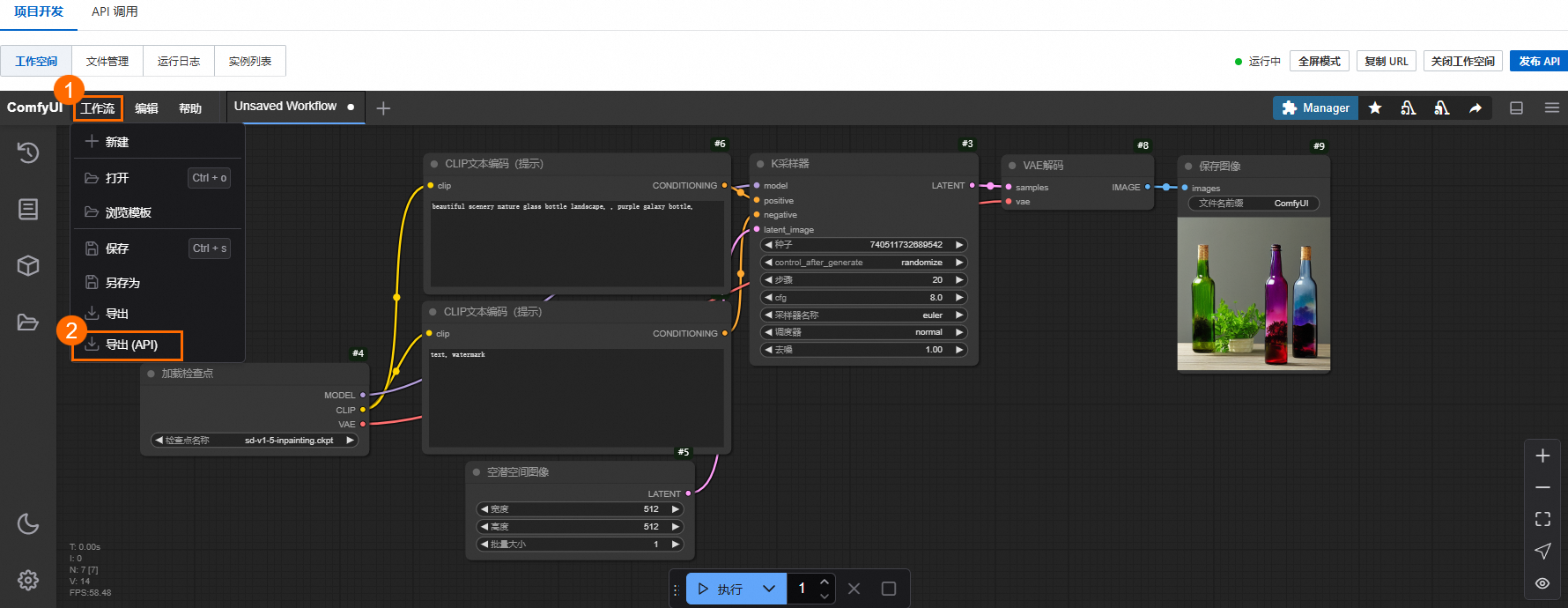The width and height of the screenshot is (1568, 608).
Task: Click the fit view canvas icon
Action: 1542,519
